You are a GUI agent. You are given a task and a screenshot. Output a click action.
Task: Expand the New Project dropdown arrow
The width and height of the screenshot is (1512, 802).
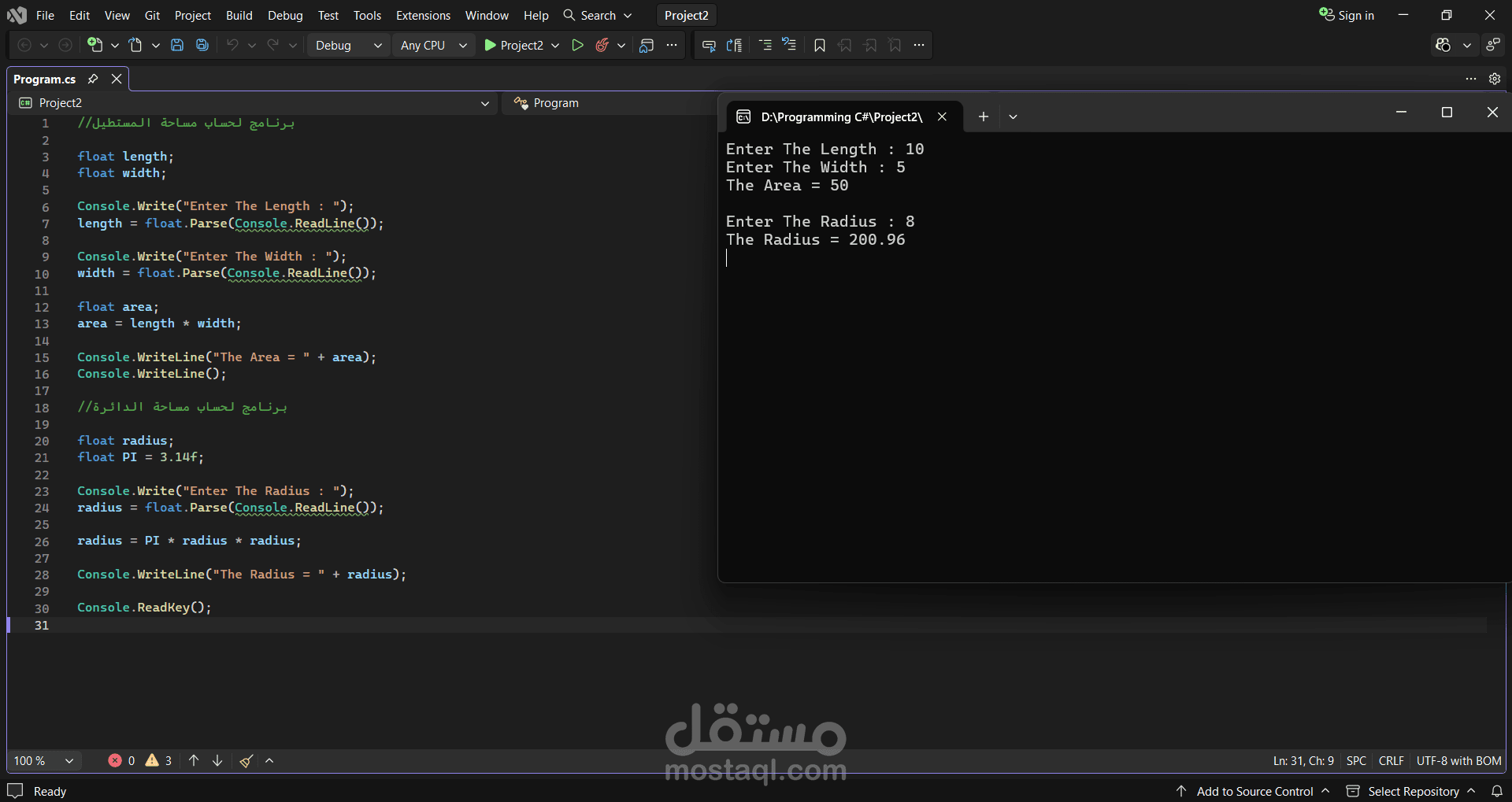[115, 45]
